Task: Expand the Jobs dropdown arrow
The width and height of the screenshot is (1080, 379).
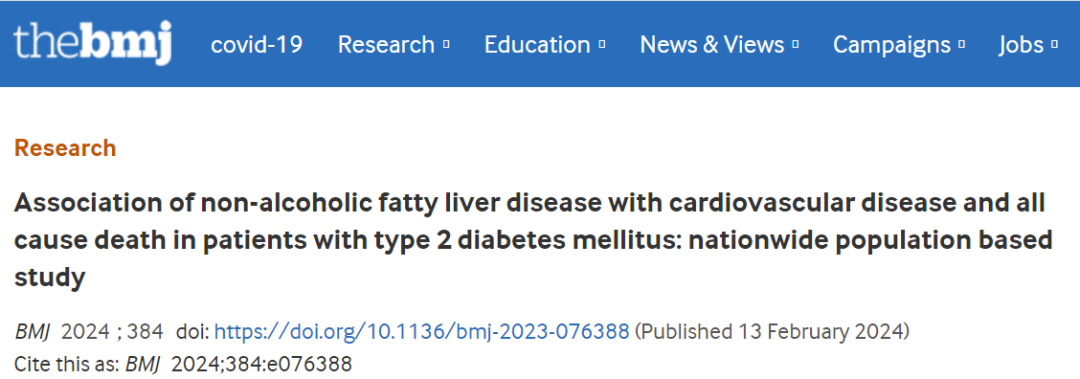Action: click(1055, 45)
